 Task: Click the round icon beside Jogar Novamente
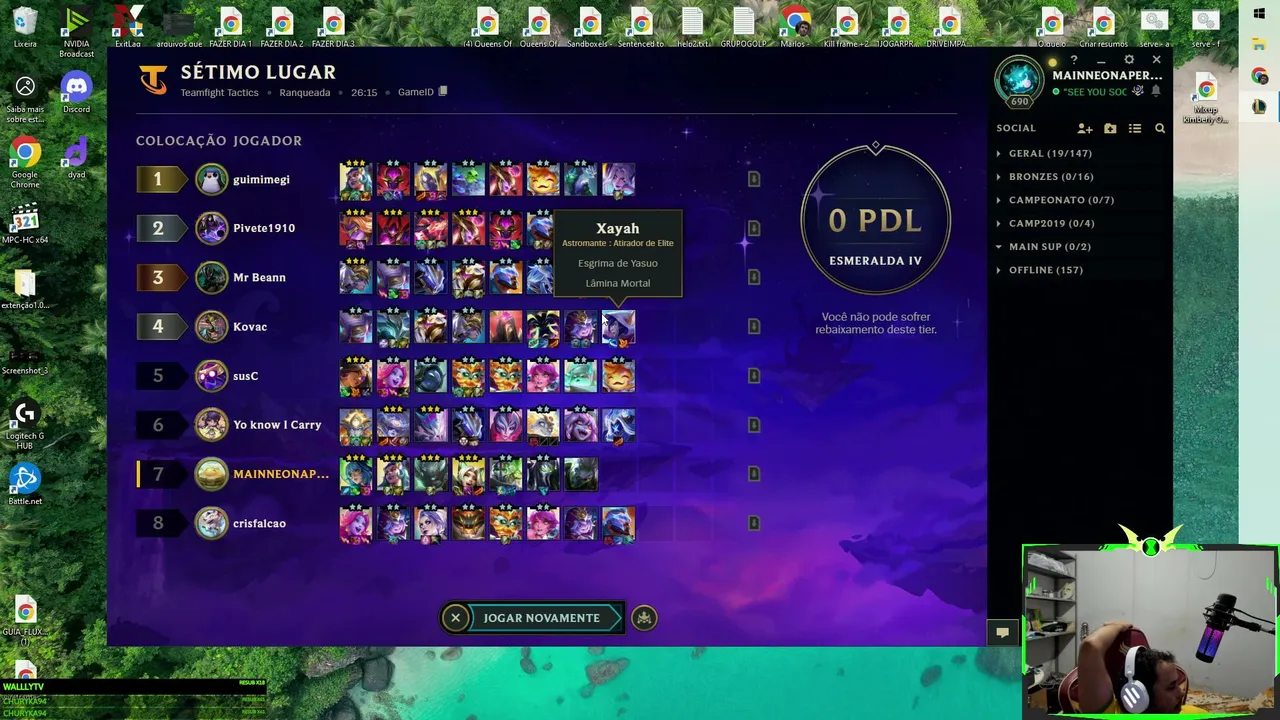644,618
